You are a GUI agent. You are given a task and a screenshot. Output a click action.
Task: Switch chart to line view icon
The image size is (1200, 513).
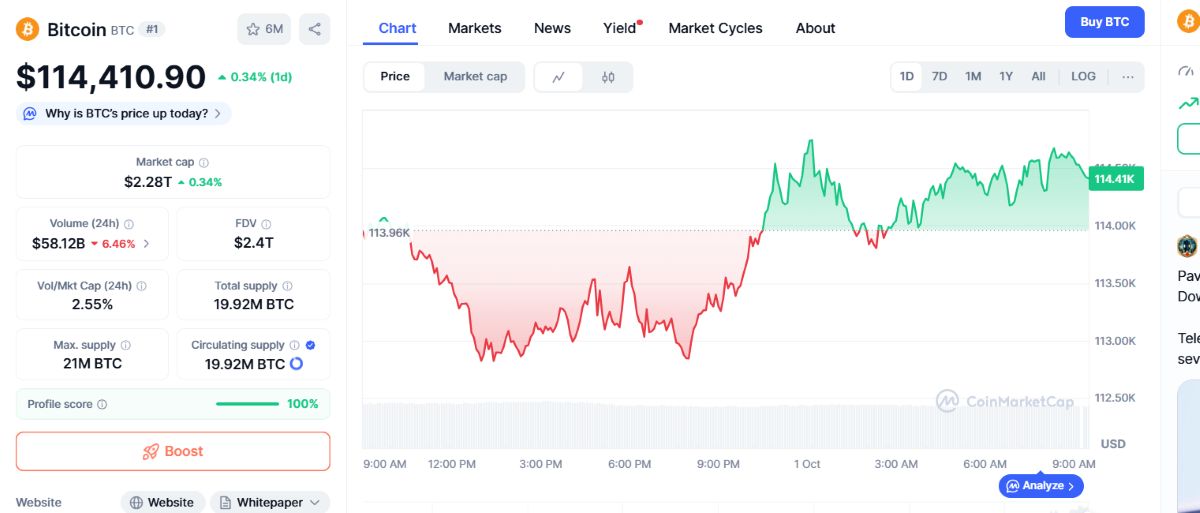click(559, 77)
